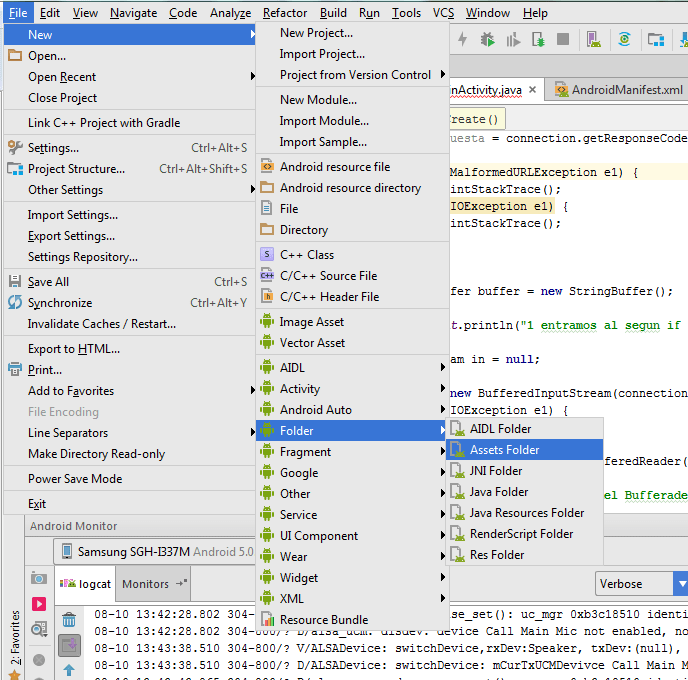Click the Android Monitor panel title
Image resolution: width=688 pixels, height=680 pixels.
pos(73,526)
